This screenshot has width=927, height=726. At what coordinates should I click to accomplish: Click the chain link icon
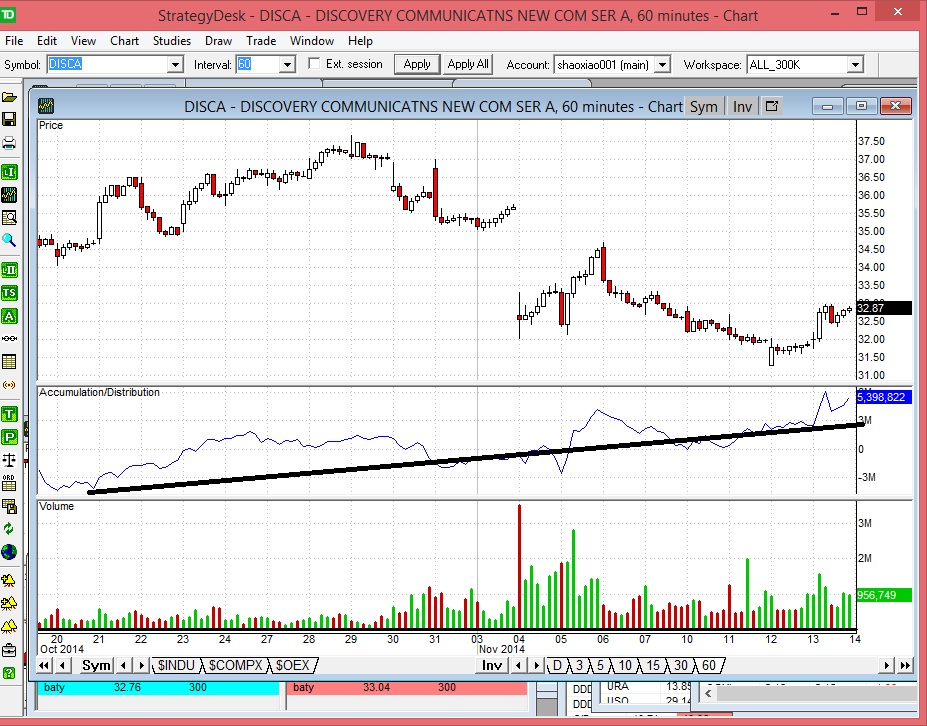click(x=9, y=339)
